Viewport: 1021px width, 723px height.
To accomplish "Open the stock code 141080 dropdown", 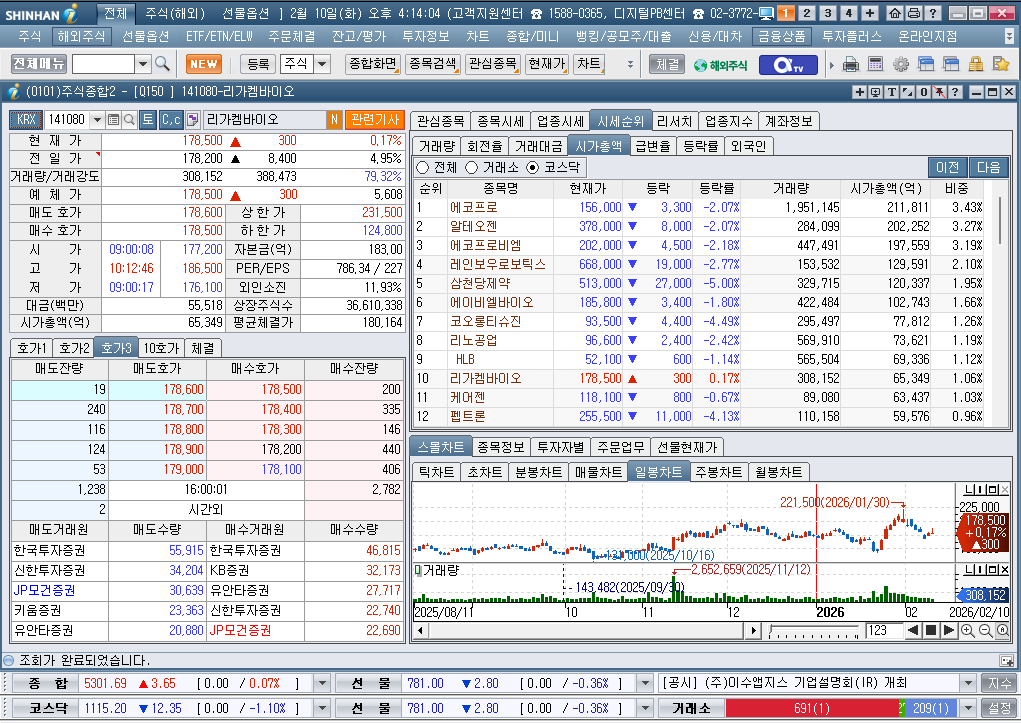I will tap(97, 119).
